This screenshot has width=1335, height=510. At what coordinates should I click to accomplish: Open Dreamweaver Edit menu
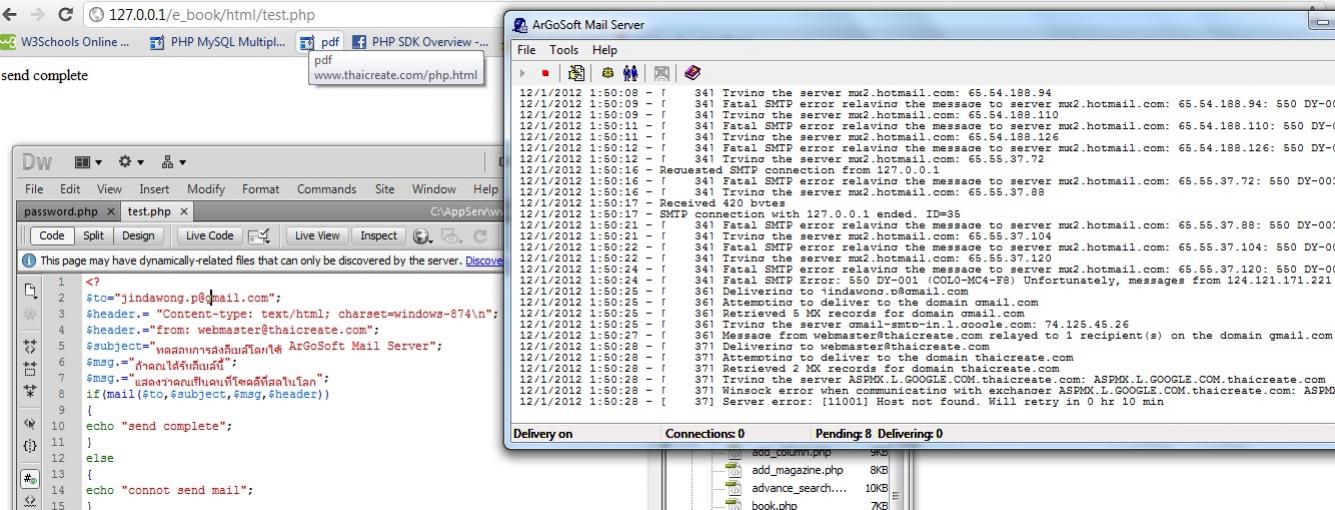click(x=70, y=189)
